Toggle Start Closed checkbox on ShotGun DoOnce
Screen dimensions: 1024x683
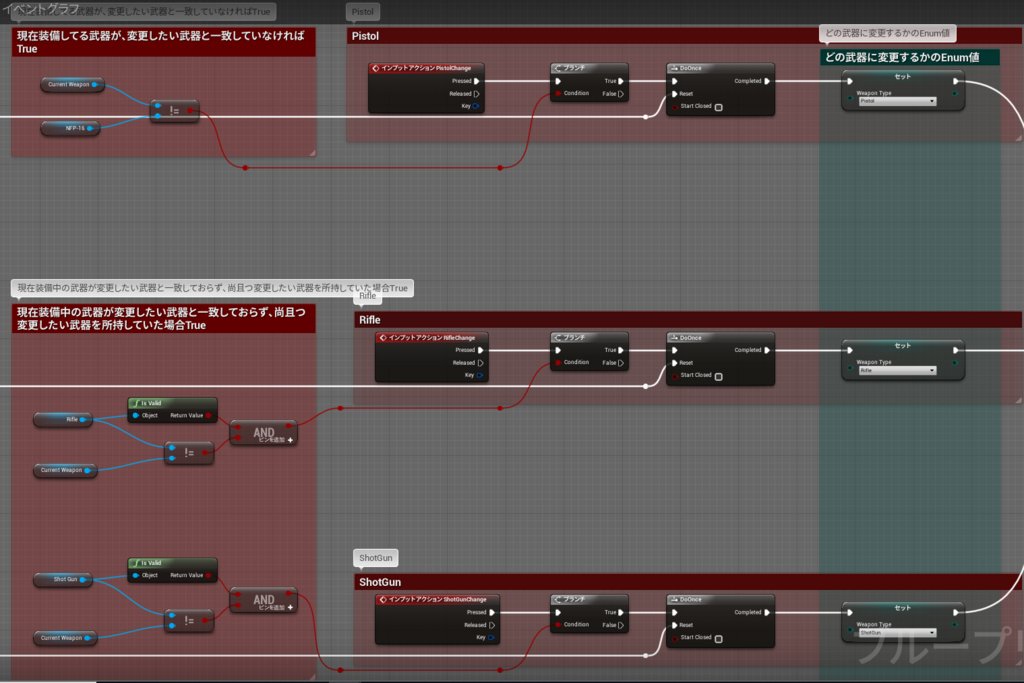[x=718, y=639]
